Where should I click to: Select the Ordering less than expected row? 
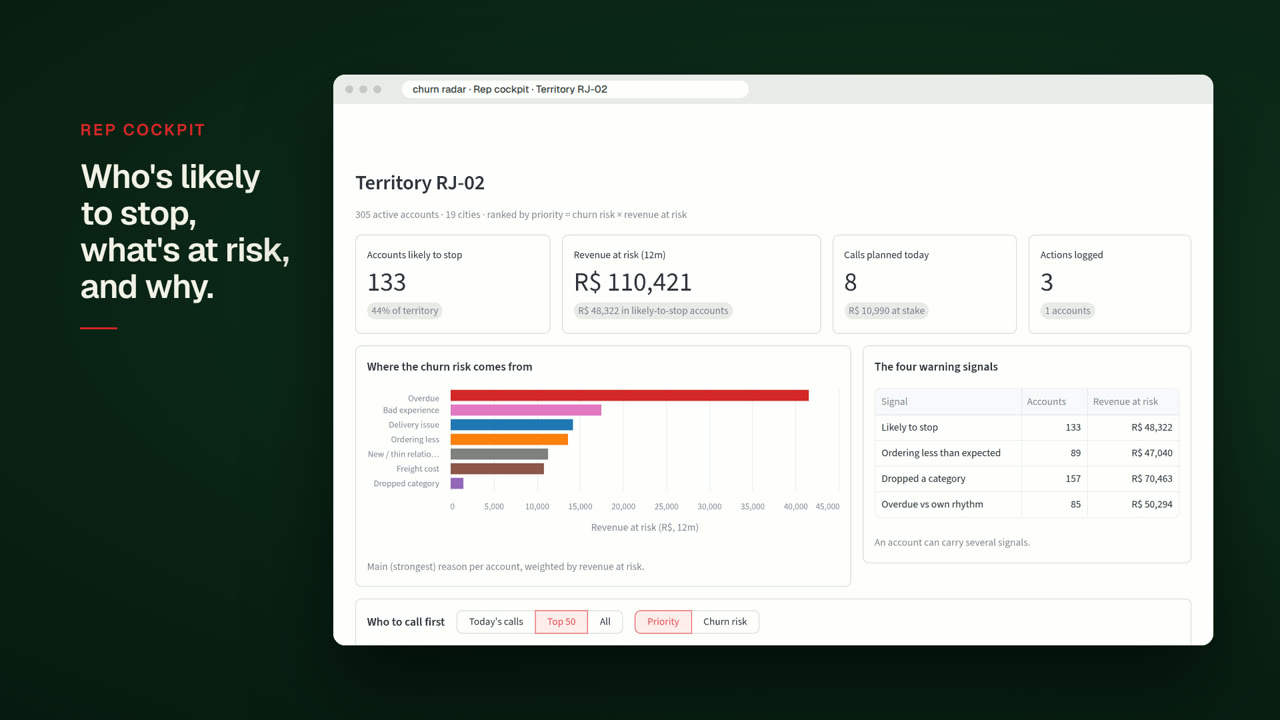coord(1027,453)
